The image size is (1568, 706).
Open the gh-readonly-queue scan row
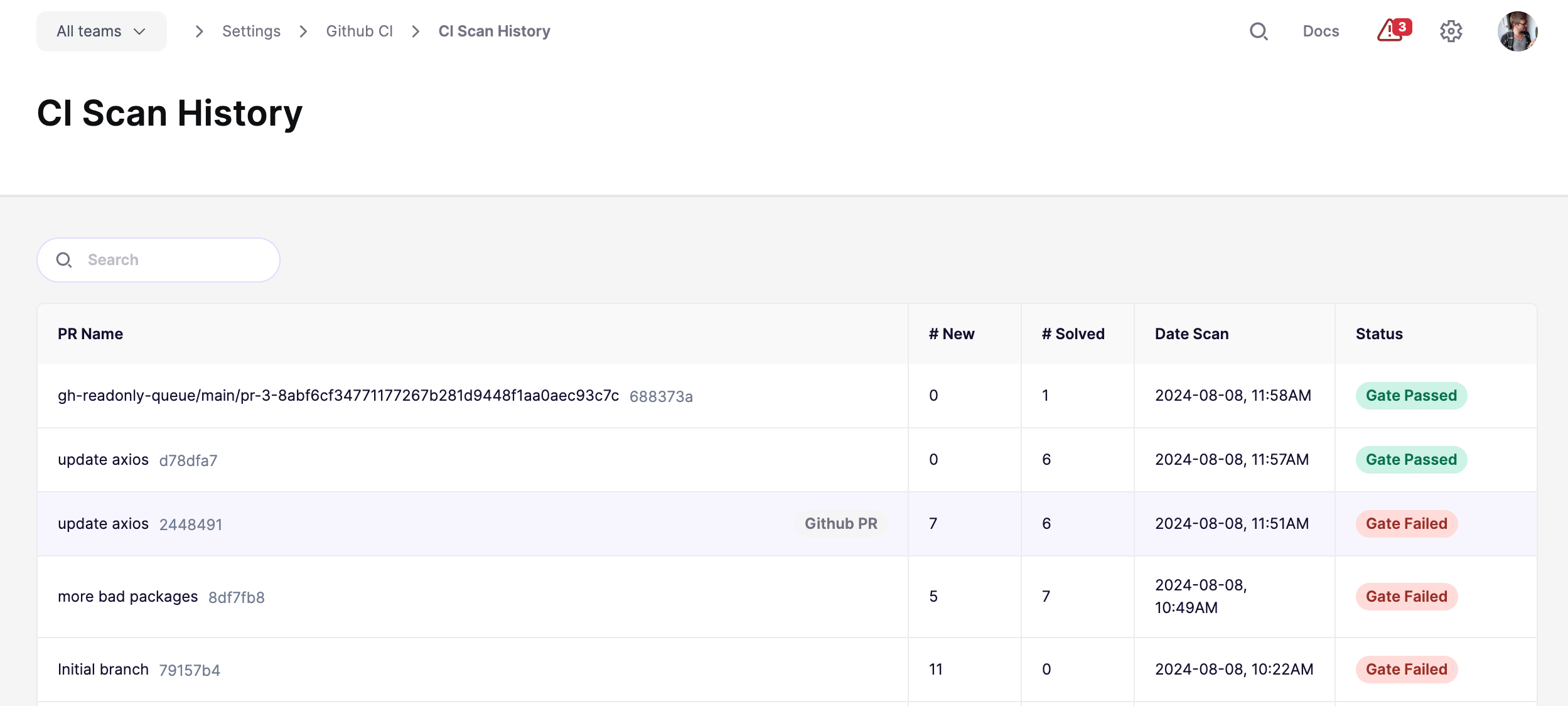787,396
